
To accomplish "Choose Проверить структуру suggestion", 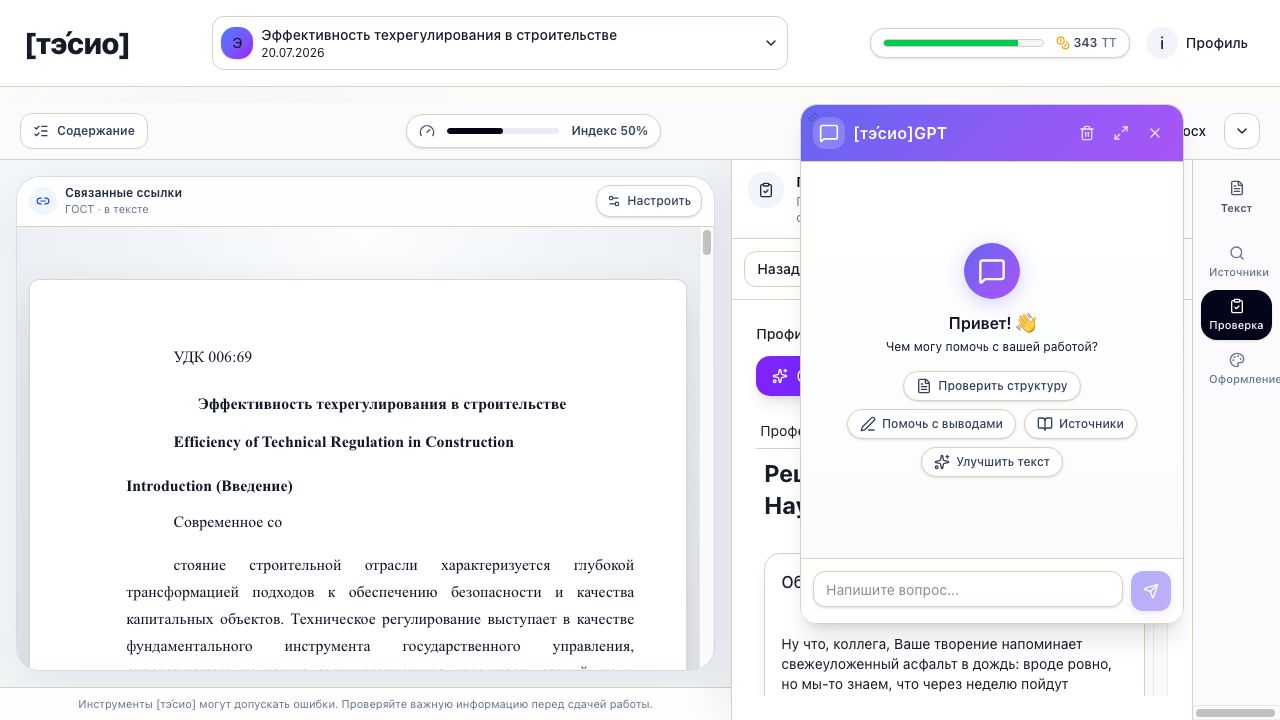I will click(x=992, y=386).
